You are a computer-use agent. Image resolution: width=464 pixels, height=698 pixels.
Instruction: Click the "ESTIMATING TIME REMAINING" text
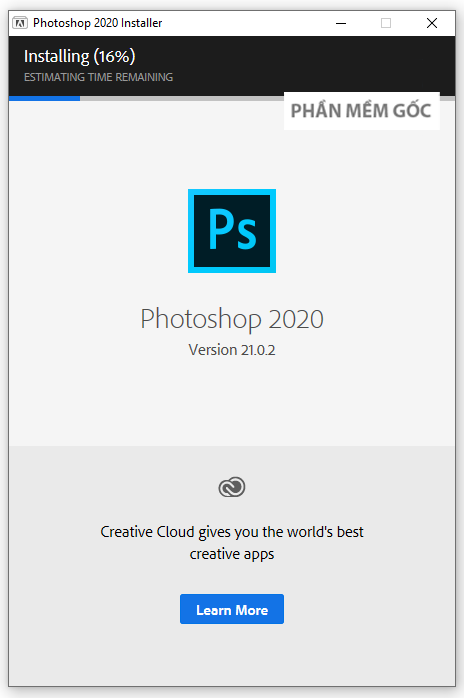coord(98,77)
